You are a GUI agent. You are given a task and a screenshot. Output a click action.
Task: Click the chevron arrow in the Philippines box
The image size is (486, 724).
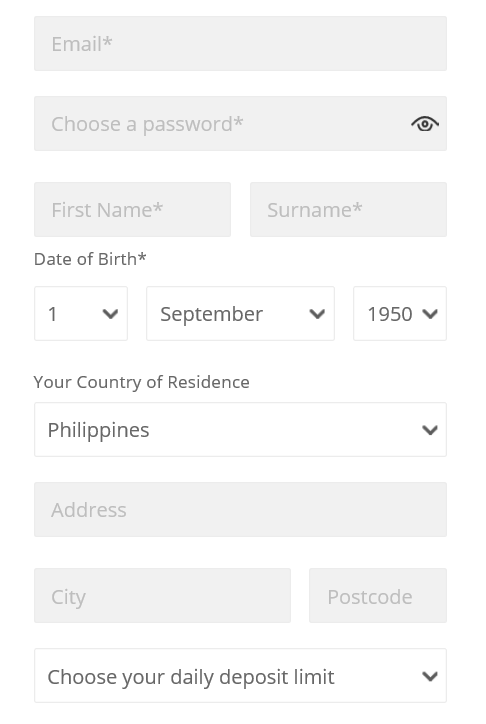click(x=430, y=430)
